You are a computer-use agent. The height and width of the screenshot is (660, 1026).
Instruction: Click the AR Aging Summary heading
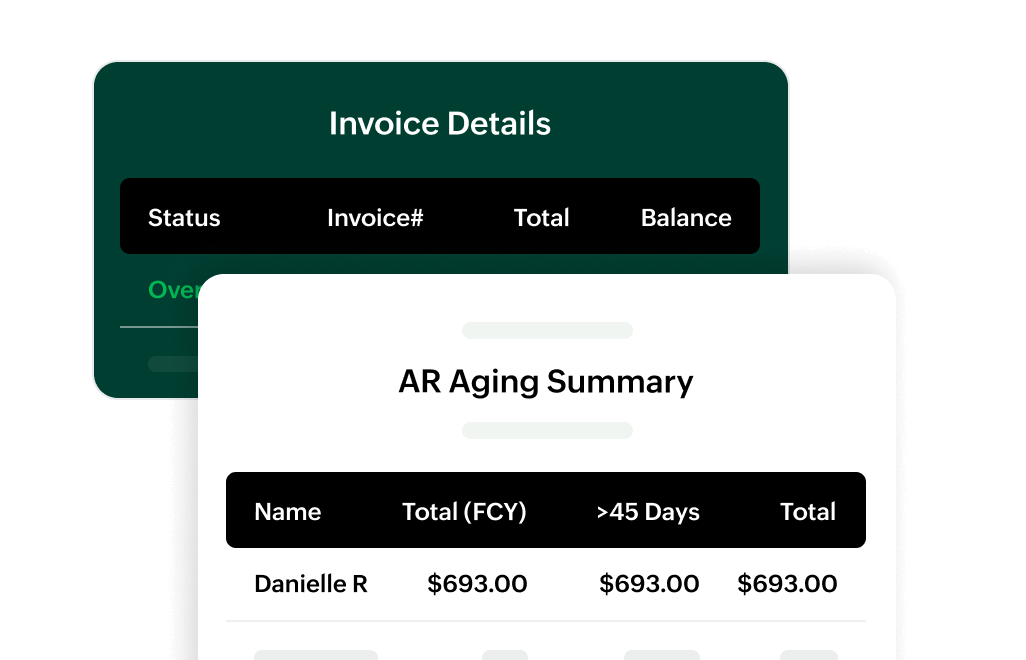coord(546,382)
